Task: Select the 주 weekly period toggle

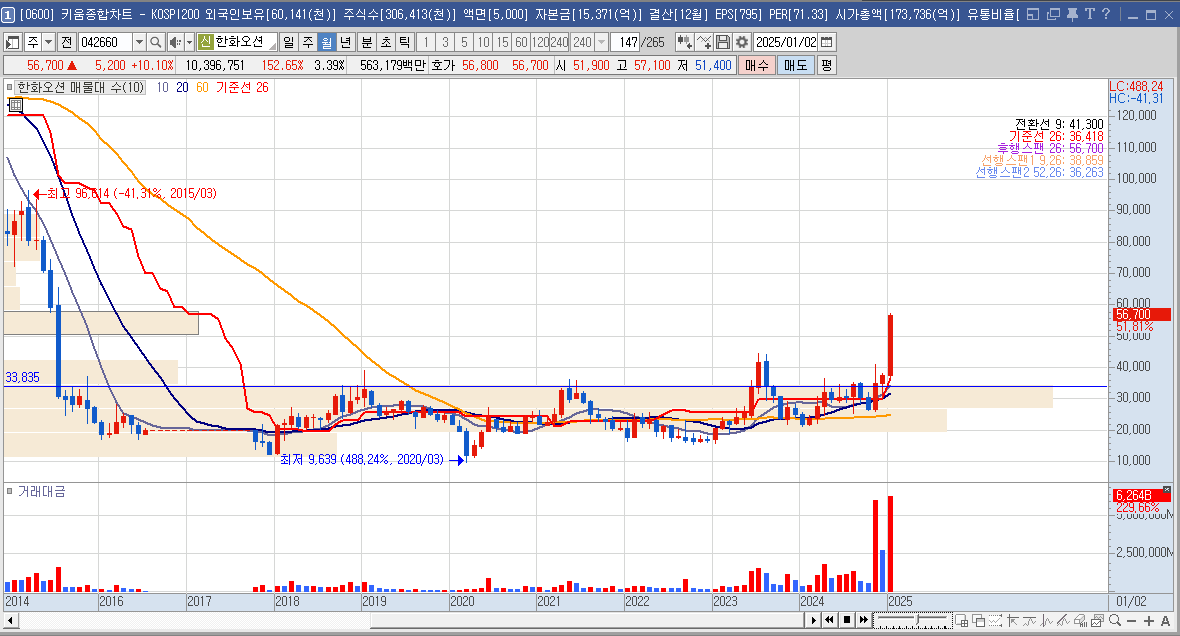Action: [x=308, y=42]
